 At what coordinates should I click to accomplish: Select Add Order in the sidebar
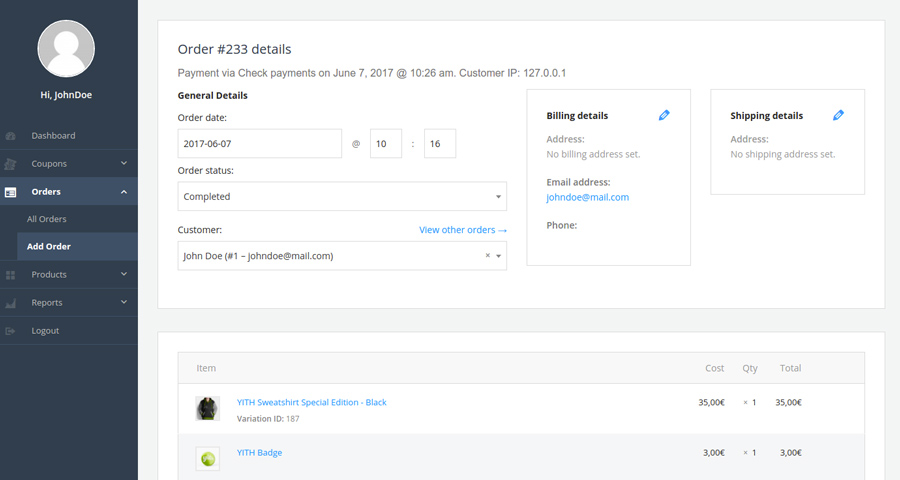[48, 247]
